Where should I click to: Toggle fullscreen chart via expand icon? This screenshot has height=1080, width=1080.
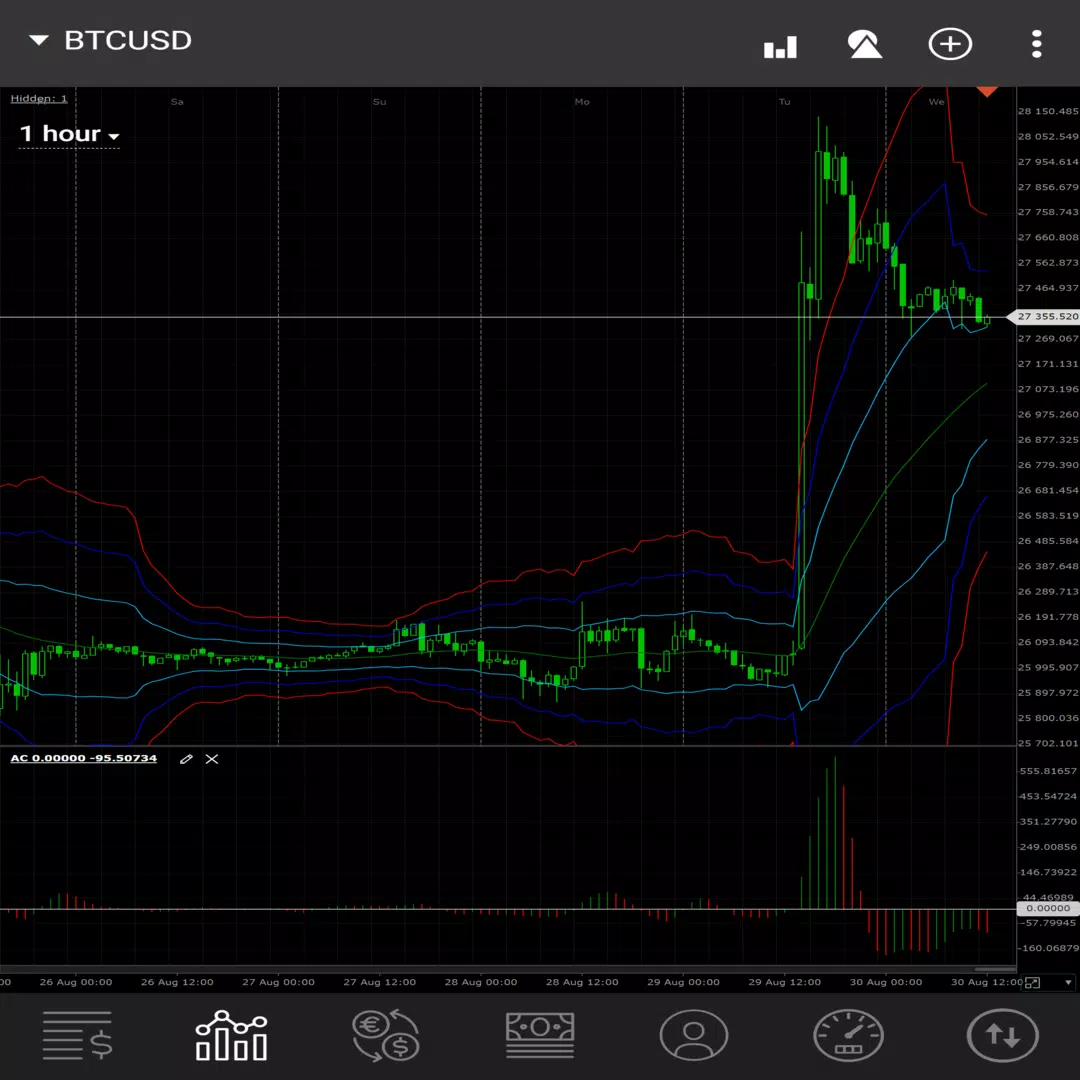(x=1032, y=982)
